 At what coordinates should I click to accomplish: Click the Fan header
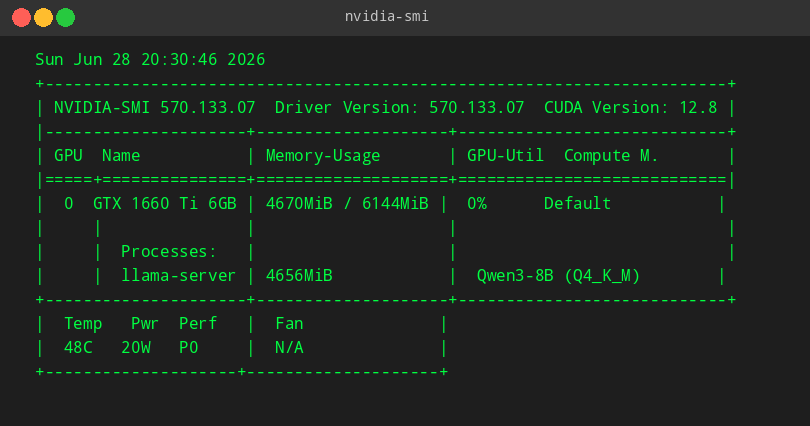(289, 324)
